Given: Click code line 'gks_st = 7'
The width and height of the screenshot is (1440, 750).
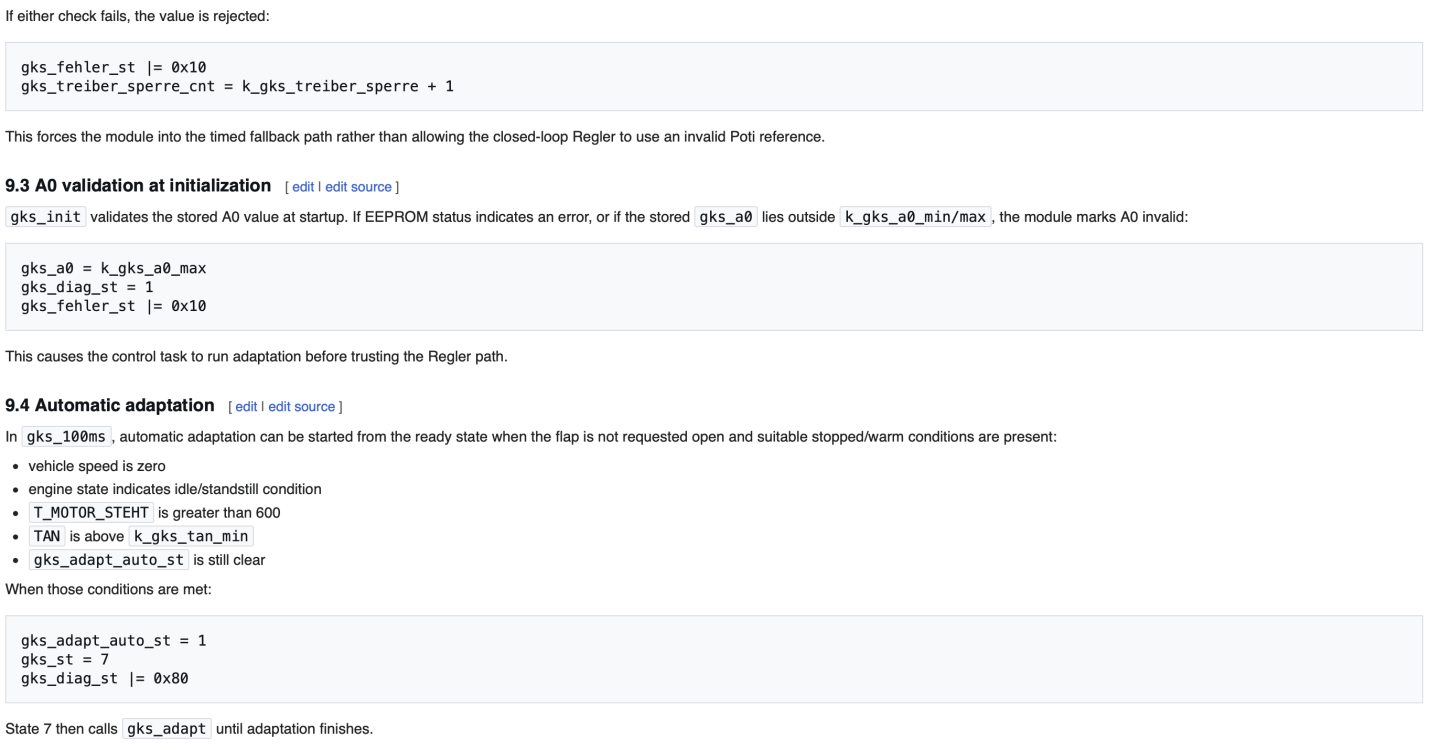Looking at the screenshot, I should [x=65, y=660].
